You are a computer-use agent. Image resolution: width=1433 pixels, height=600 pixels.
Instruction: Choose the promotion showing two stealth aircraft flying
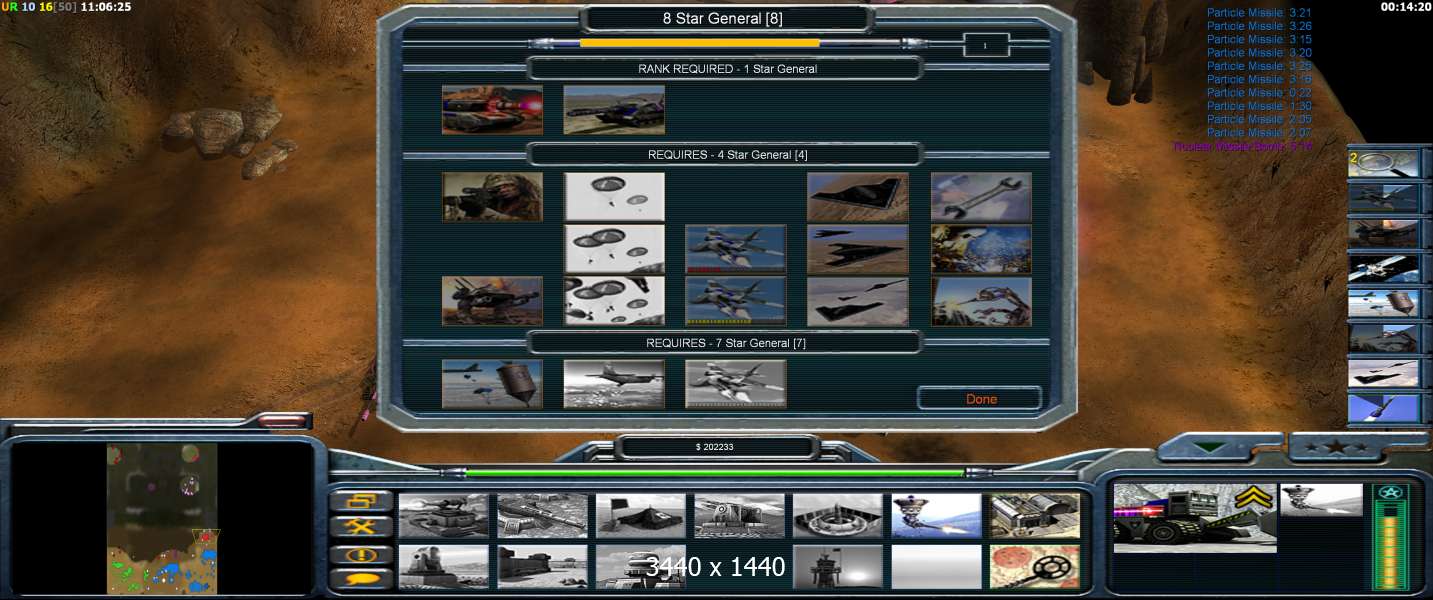(858, 249)
